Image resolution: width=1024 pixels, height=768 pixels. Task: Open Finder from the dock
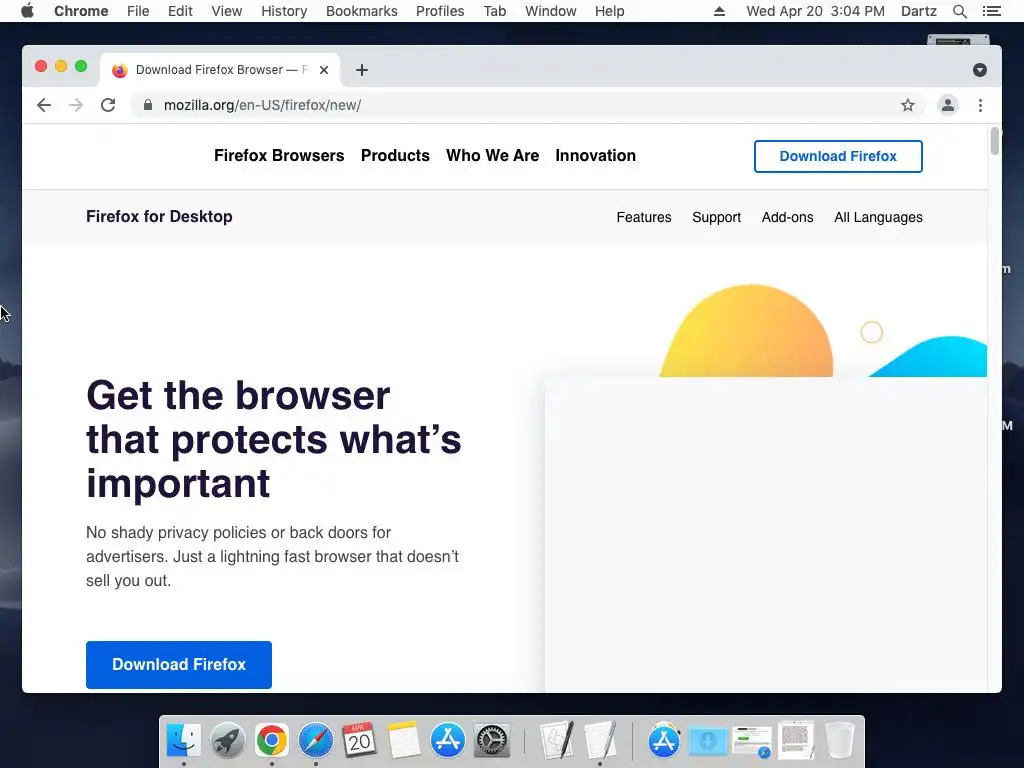[x=184, y=740]
